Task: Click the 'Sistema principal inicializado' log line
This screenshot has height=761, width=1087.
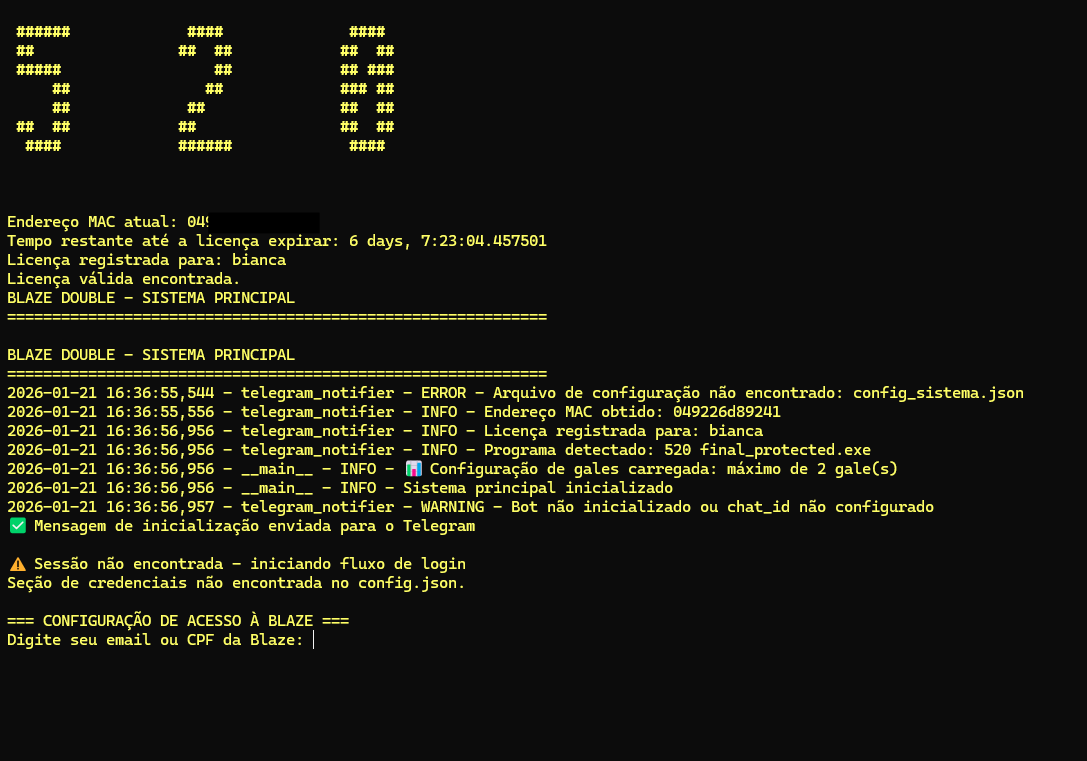Action: point(340,488)
